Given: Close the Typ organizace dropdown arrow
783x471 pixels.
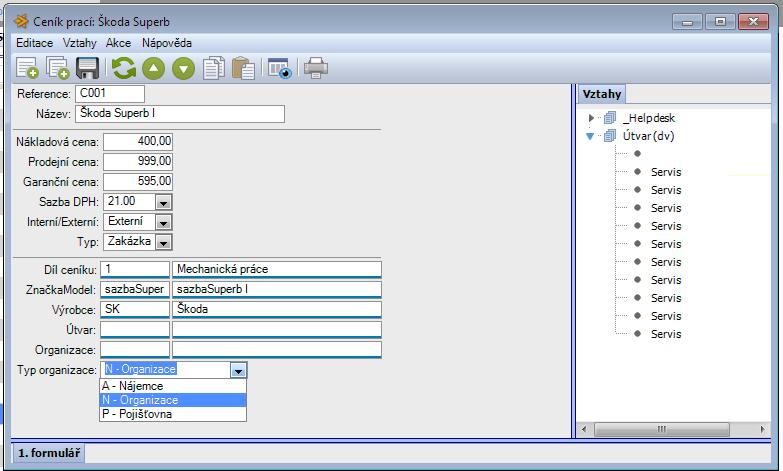Looking at the screenshot, I should click(238, 370).
